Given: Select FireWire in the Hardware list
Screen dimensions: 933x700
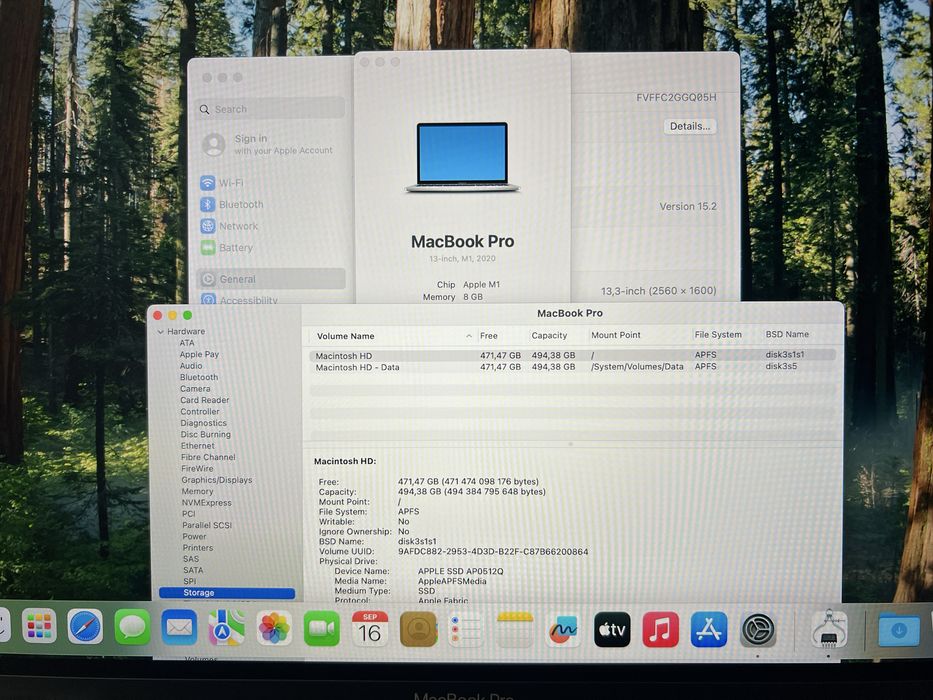Looking at the screenshot, I should [x=197, y=468].
